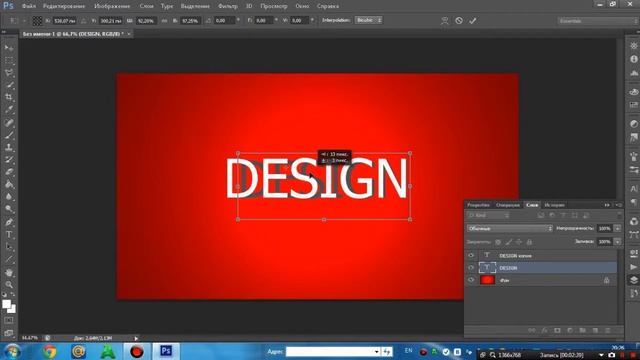
Task: Open the Layers panel flyout menu
Action: (619, 205)
